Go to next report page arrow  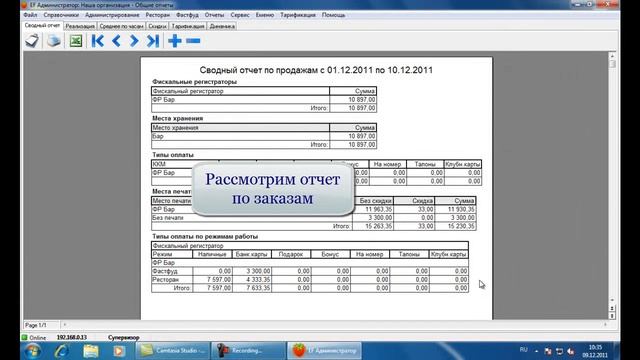click(134, 41)
